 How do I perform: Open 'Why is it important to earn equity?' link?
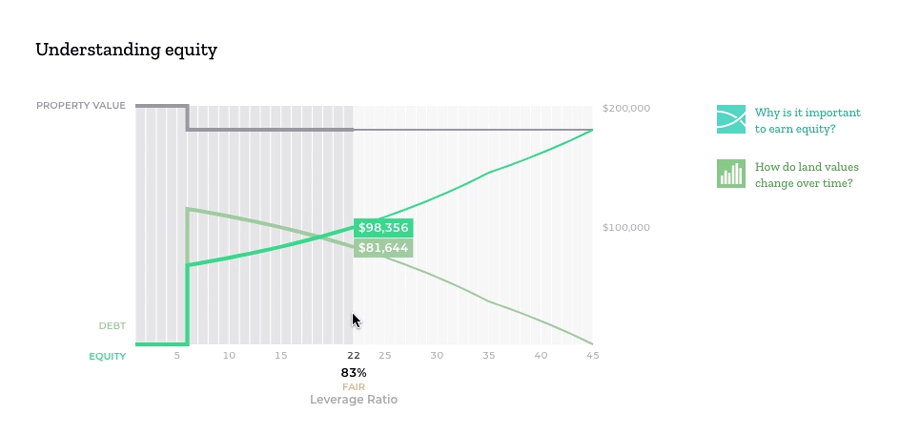click(x=808, y=121)
